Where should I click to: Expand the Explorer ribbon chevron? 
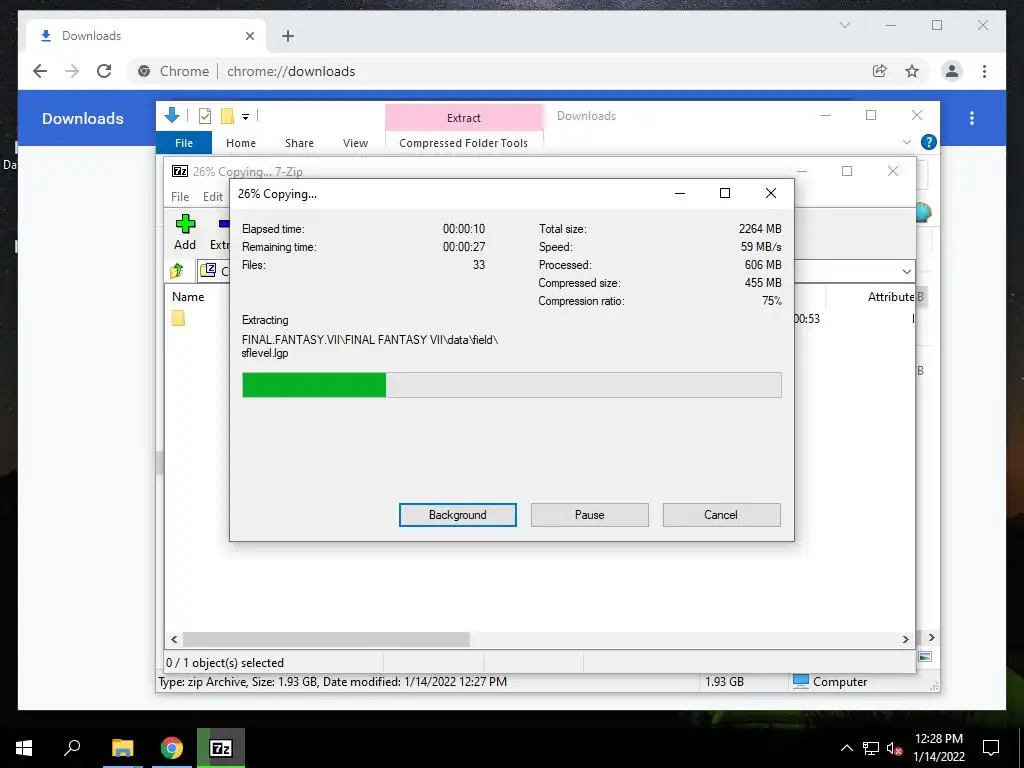point(906,142)
